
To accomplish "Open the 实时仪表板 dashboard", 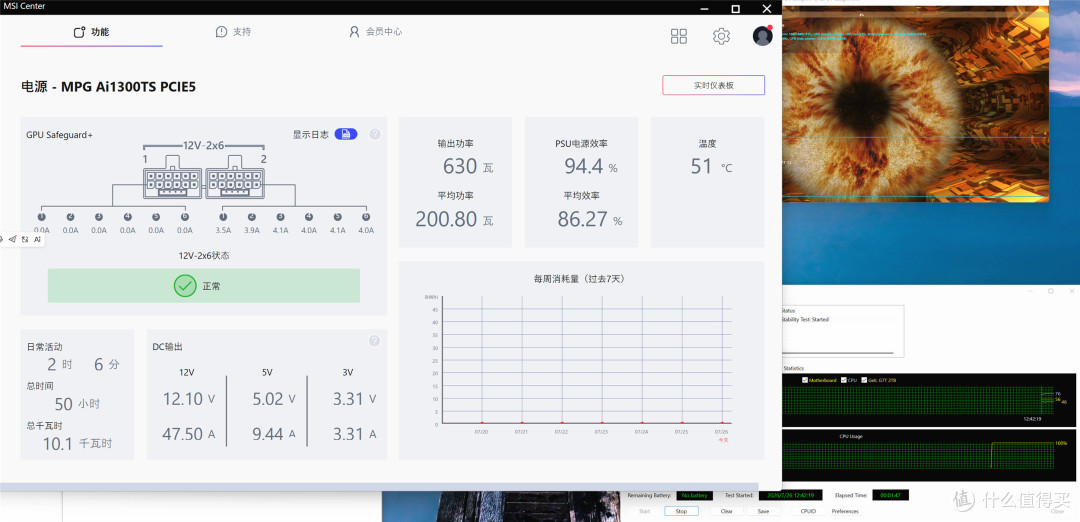I will pos(714,85).
